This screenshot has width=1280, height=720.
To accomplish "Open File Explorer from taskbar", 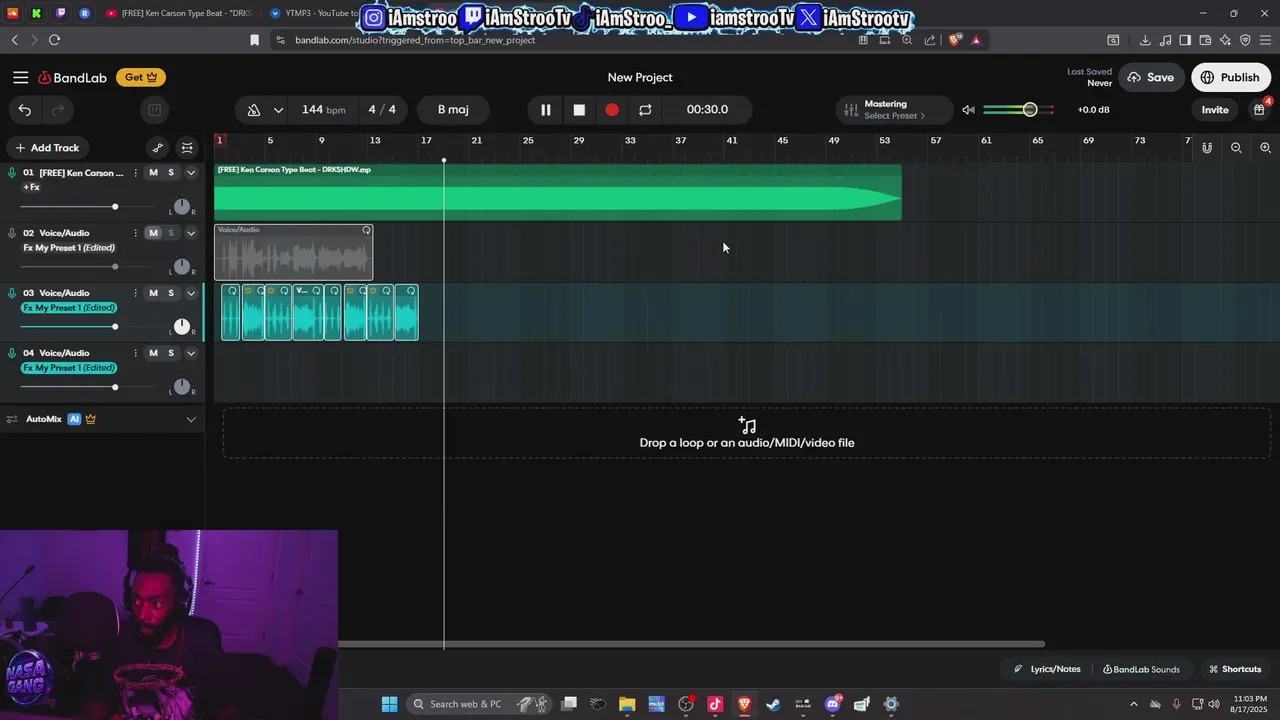I will point(627,704).
